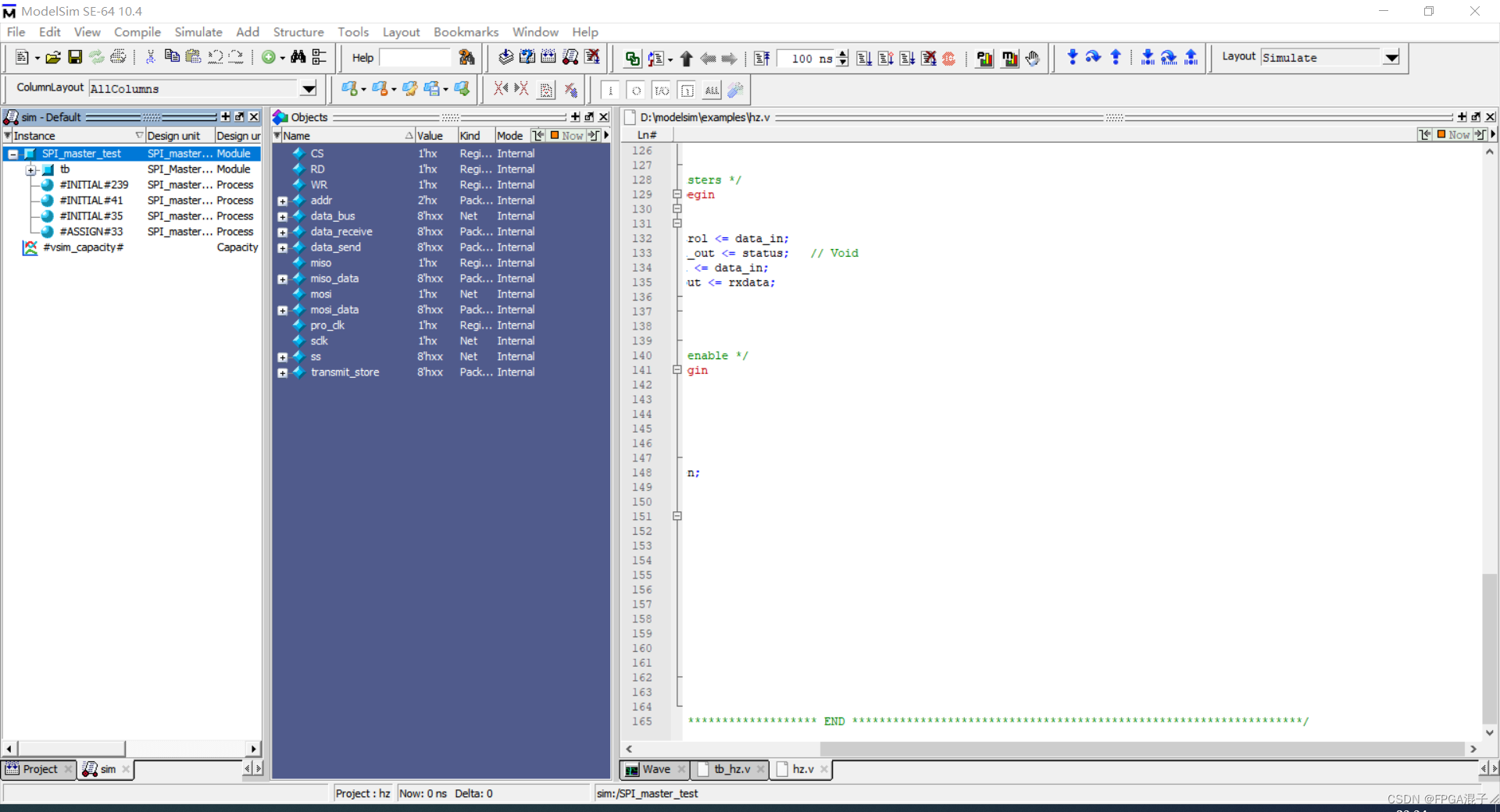Click the source editor vertical scrollbar

(1490, 648)
